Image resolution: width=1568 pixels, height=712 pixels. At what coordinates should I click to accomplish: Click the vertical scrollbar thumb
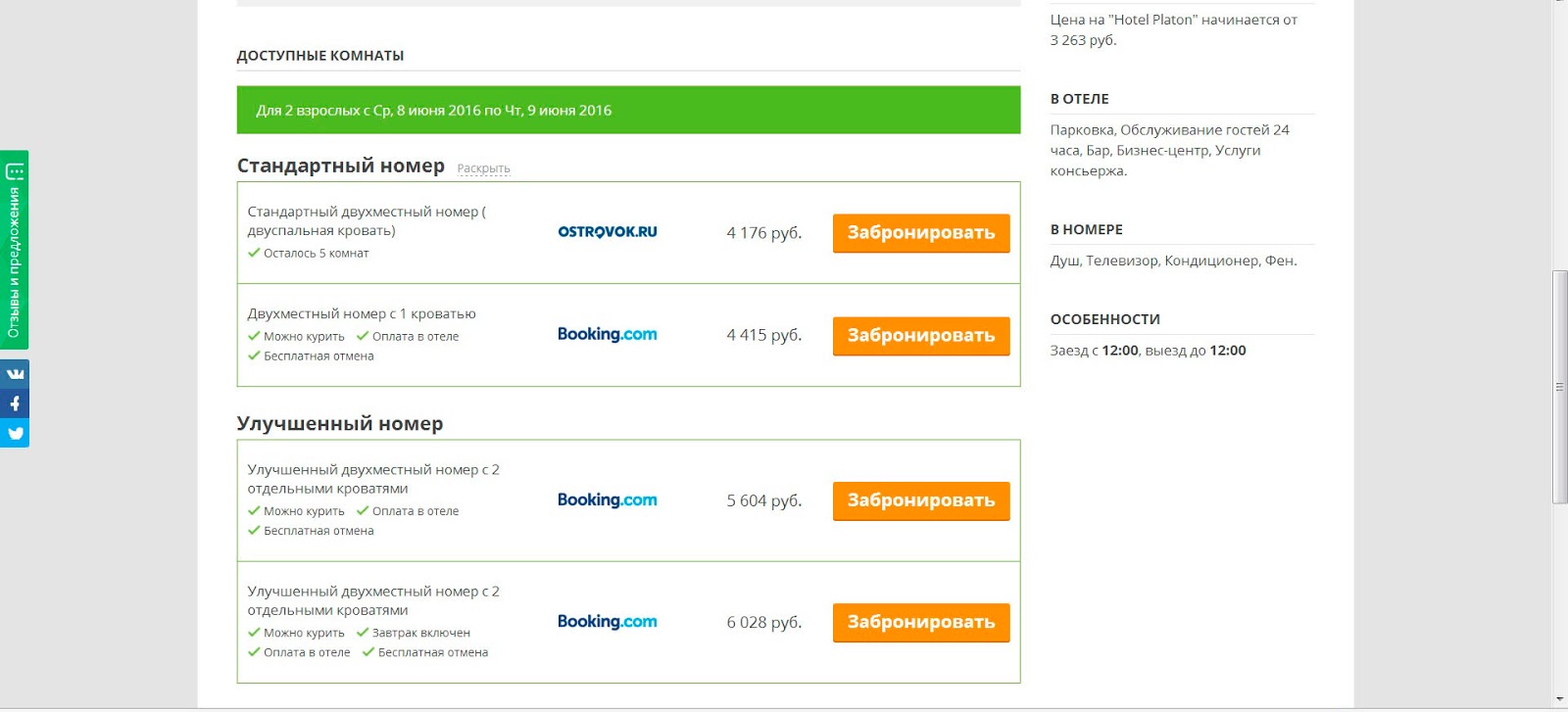point(1559,387)
